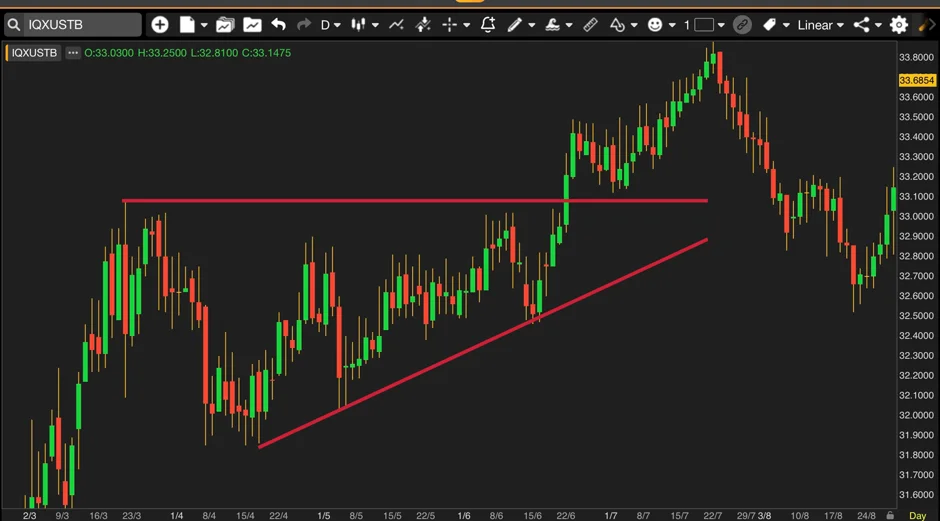The height and width of the screenshot is (521, 940).
Task: Open the D interval dropdown
Action: click(330, 25)
